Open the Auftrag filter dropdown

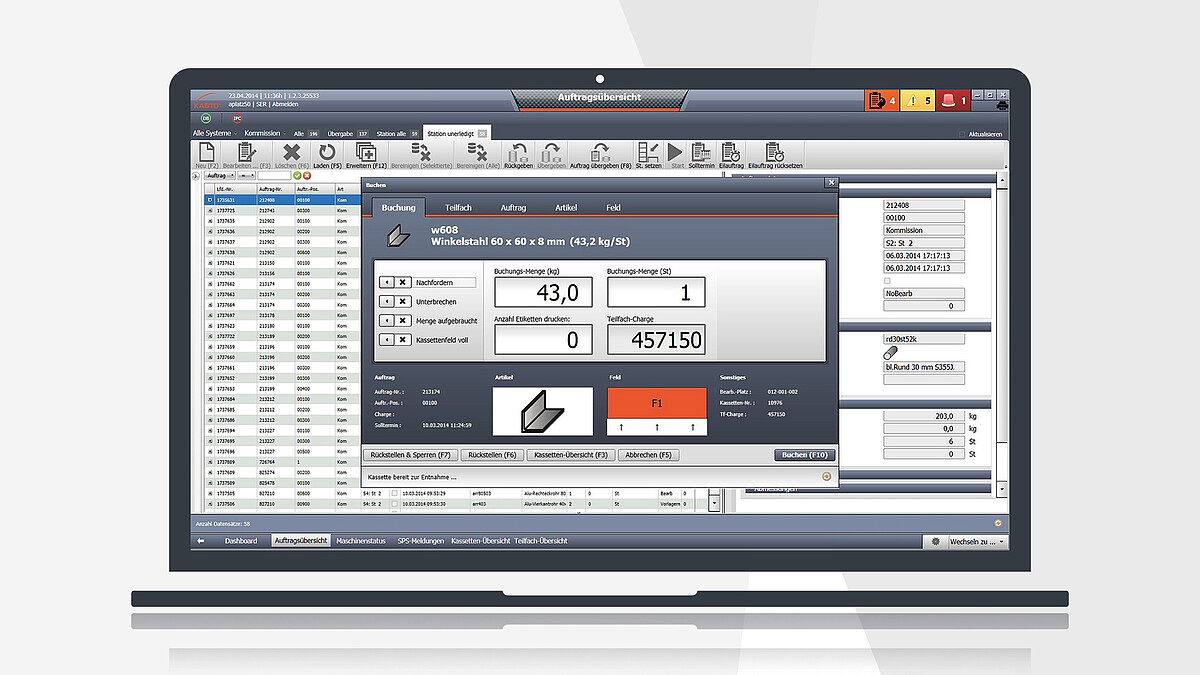220,176
